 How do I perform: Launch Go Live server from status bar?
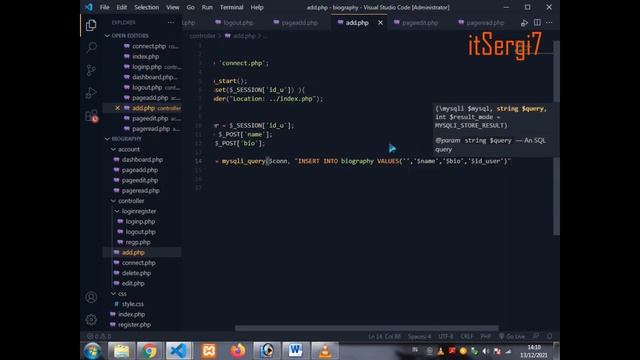[512, 336]
